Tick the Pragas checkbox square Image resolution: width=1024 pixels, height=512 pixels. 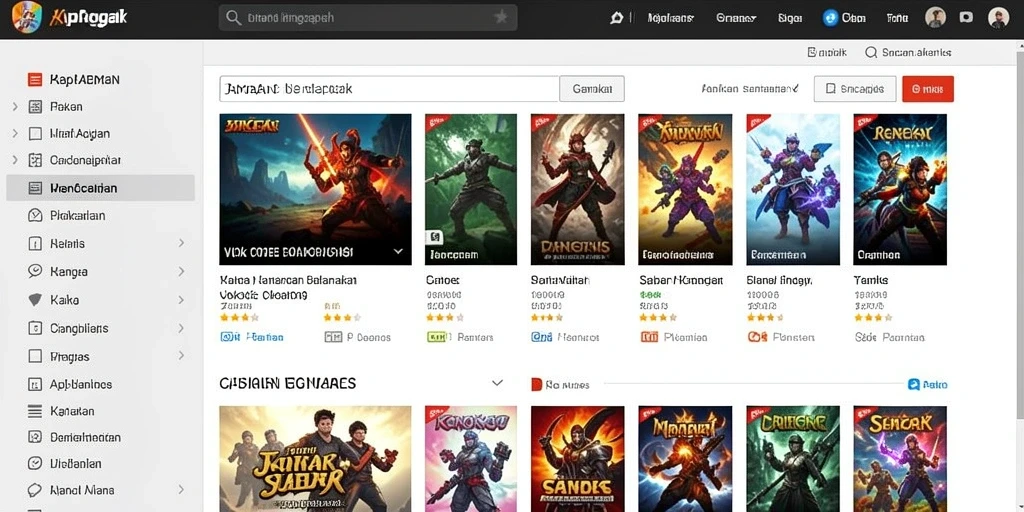35,357
